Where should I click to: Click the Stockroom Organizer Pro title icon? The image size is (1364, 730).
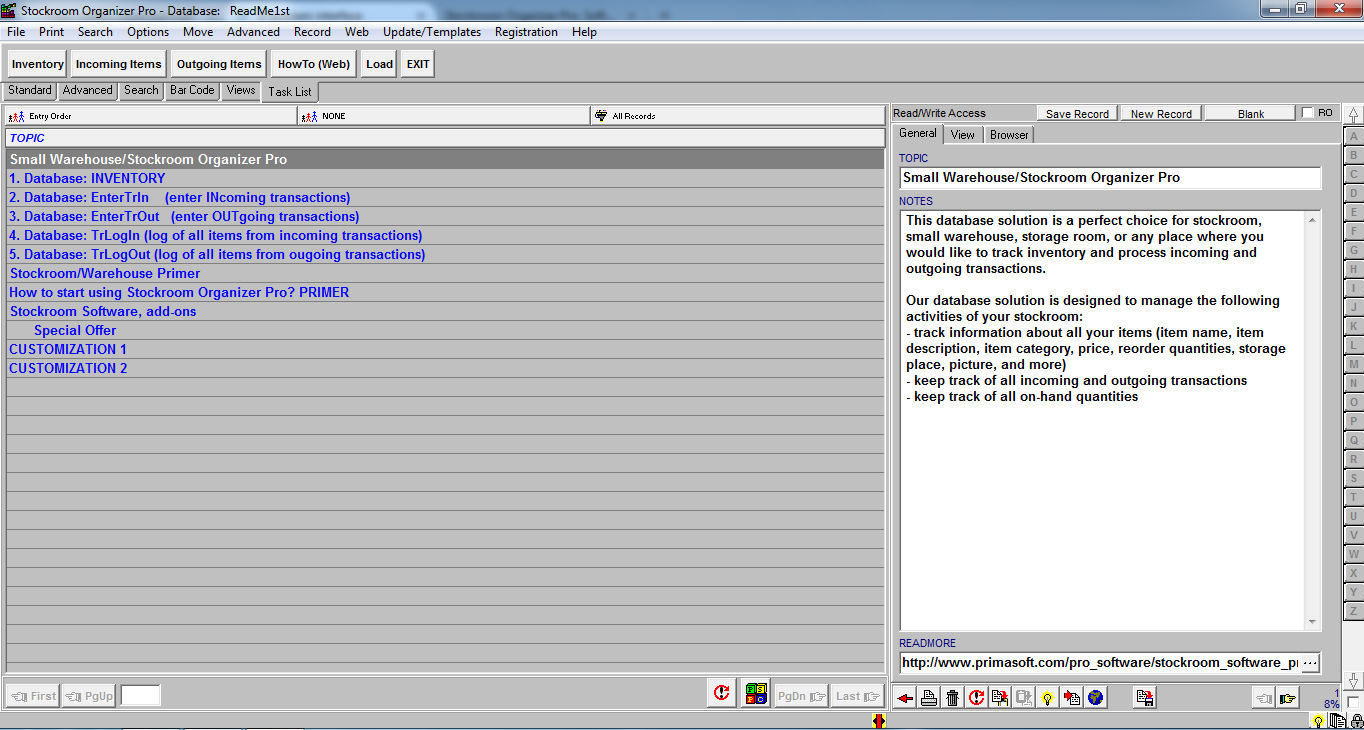tap(9, 9)
